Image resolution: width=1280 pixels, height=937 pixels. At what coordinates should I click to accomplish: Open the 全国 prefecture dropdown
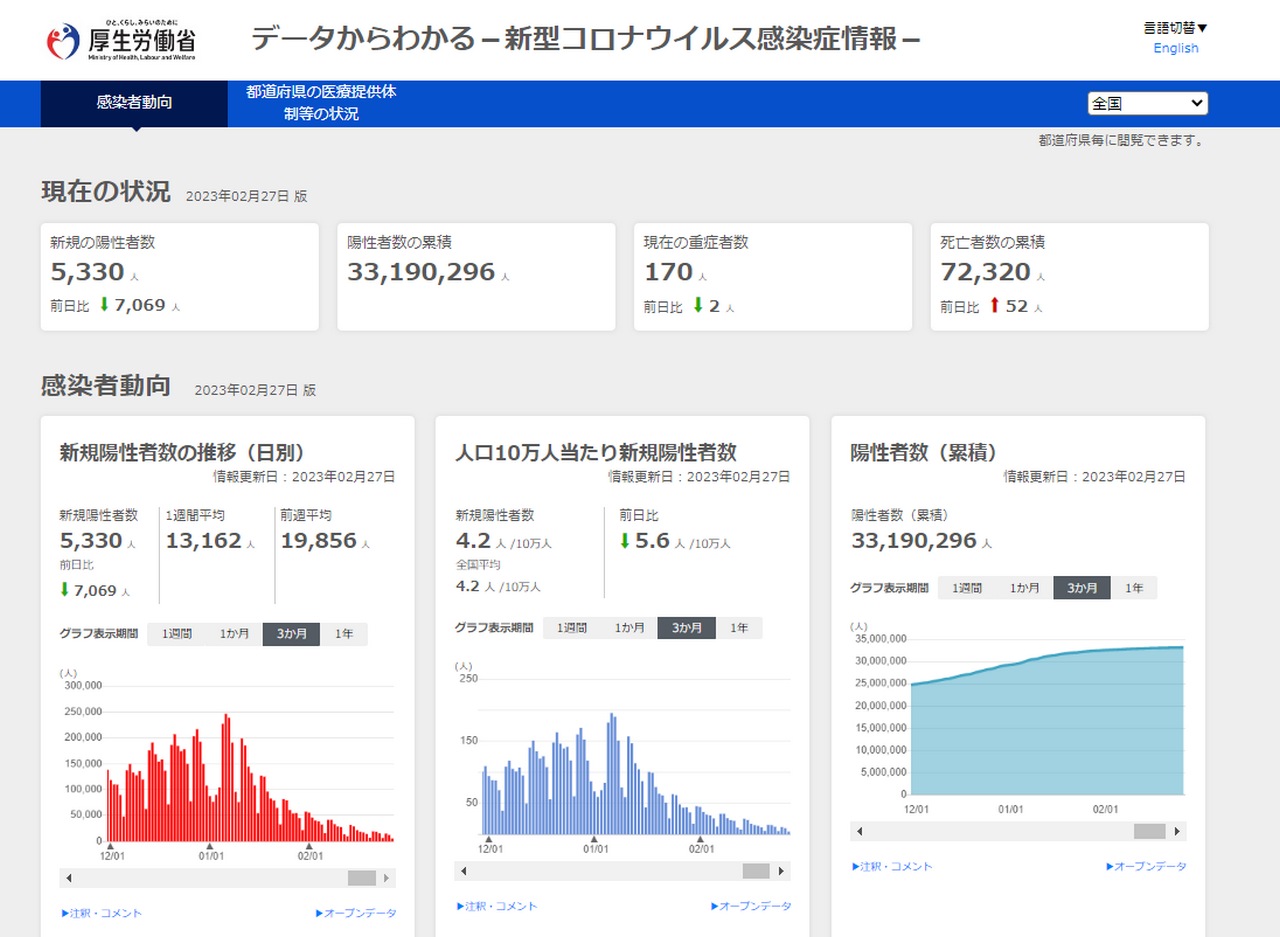(1147, 104)
